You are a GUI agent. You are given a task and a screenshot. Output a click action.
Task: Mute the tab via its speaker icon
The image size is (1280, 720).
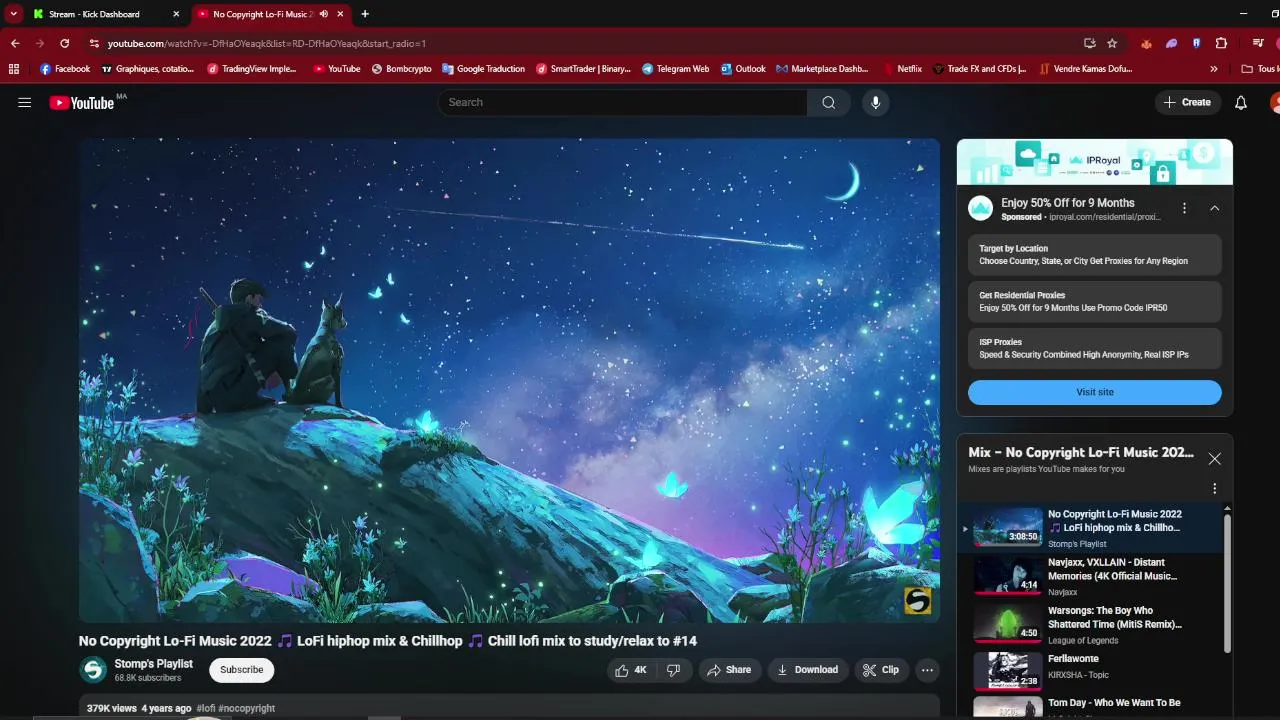[x=324, y=14]
